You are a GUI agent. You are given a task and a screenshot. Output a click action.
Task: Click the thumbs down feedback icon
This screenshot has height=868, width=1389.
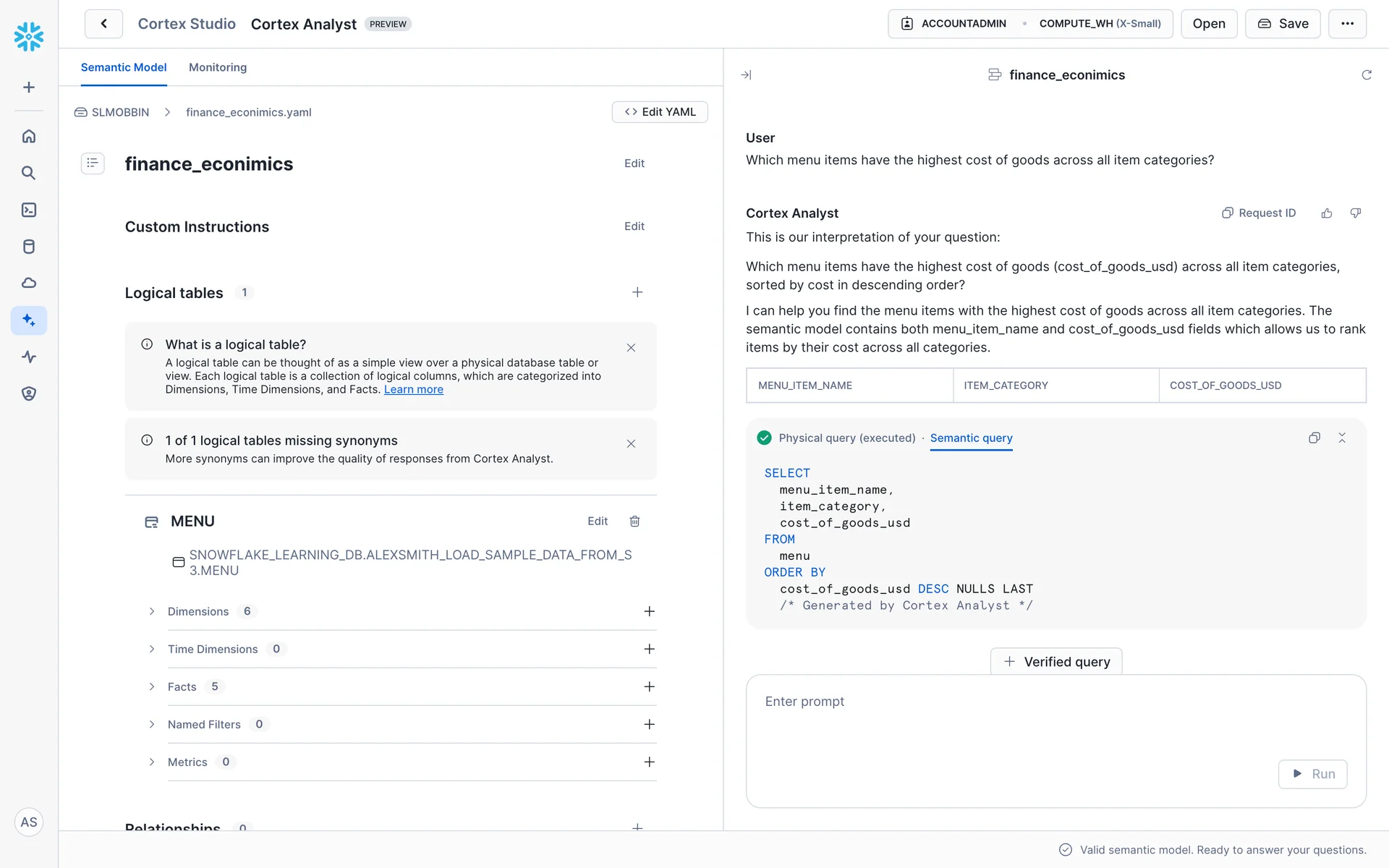pos(1356,213)
